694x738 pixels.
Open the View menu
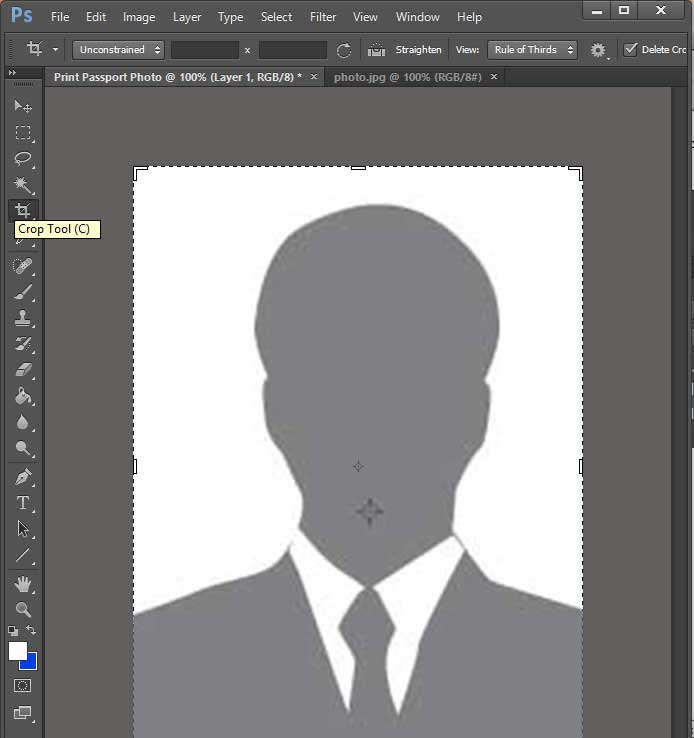pyautogui.click(x=365, y=17)
